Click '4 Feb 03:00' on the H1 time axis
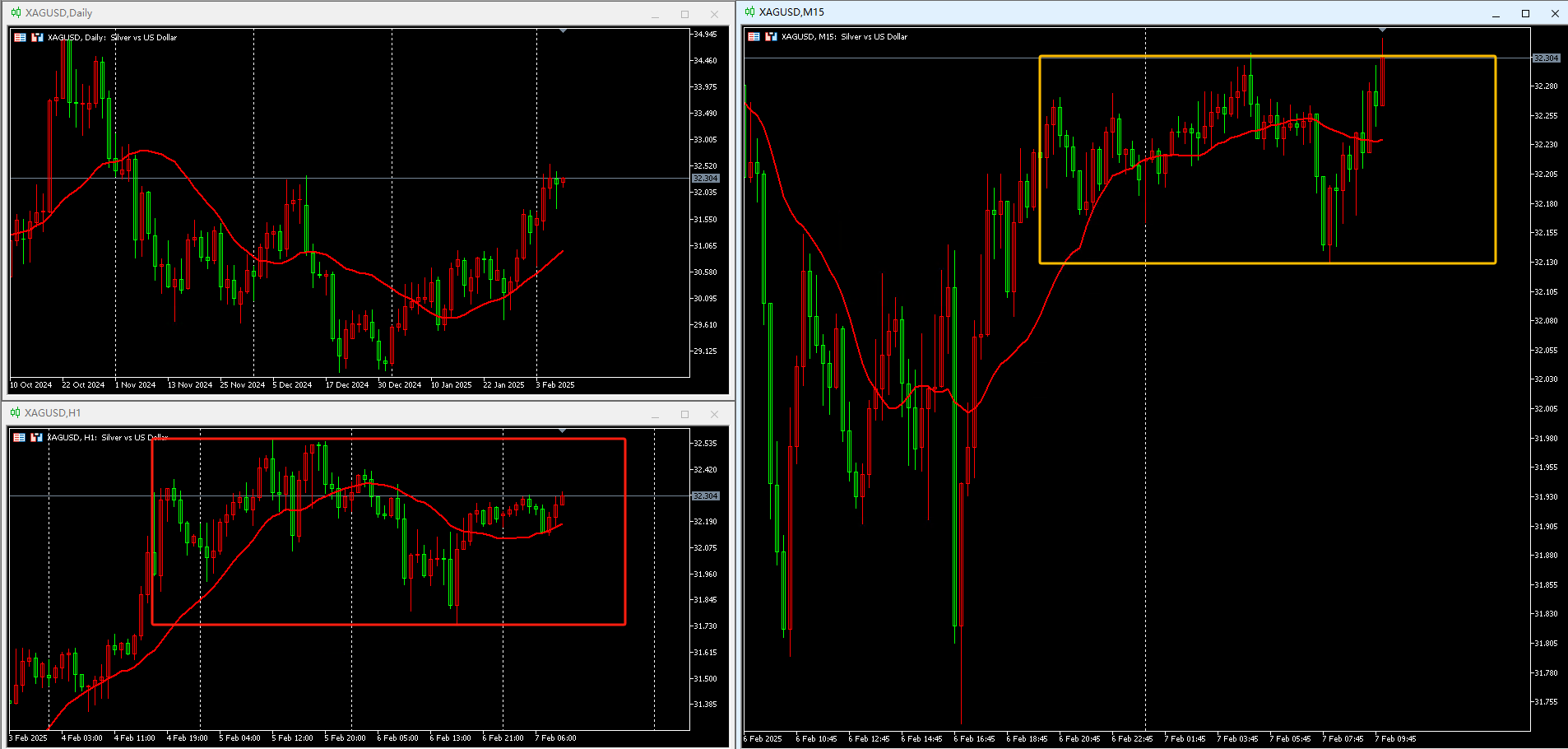 click(x=81, y=738)
